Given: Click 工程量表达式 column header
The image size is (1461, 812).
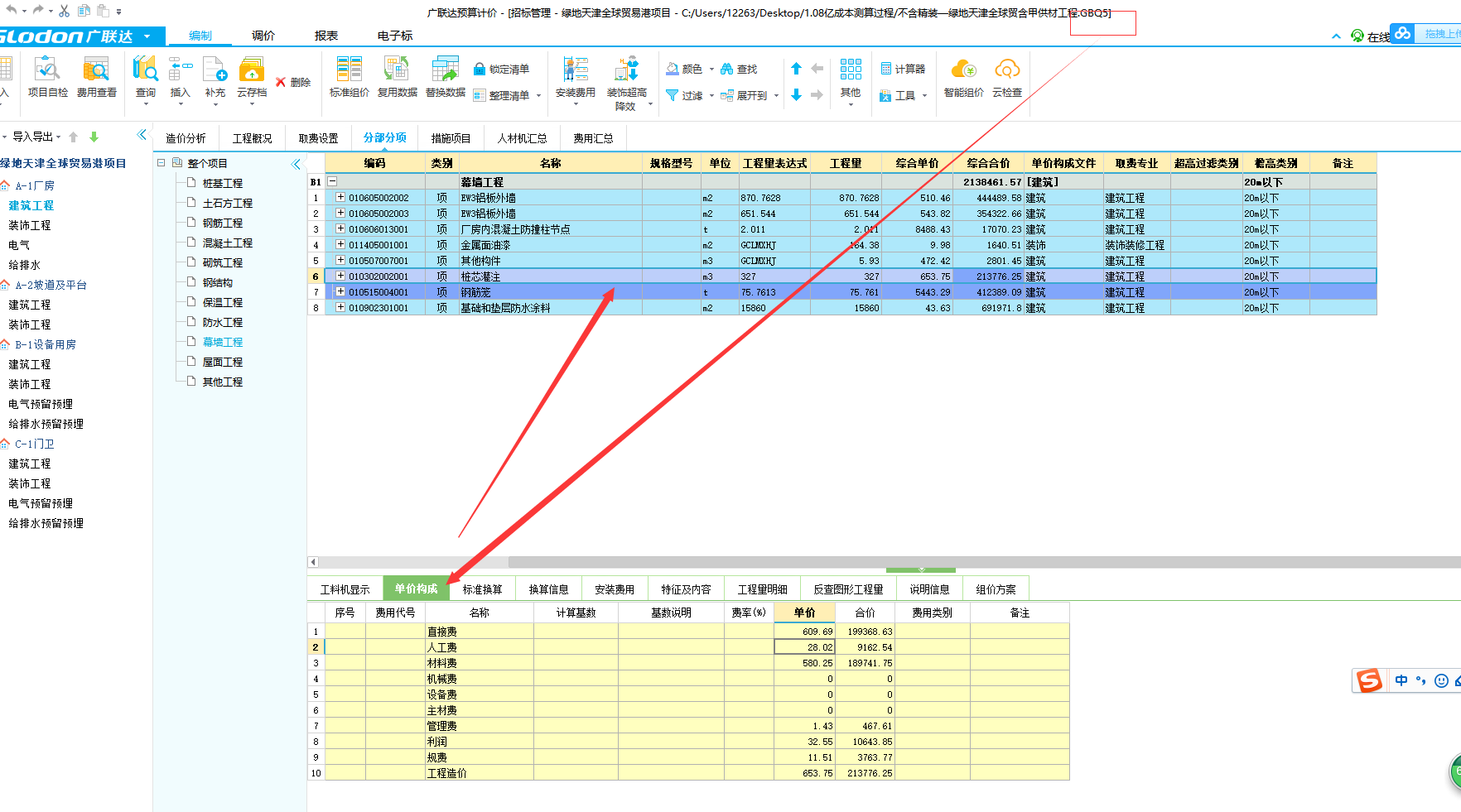Looking at the screenshot, I should [x=774, y=163].
